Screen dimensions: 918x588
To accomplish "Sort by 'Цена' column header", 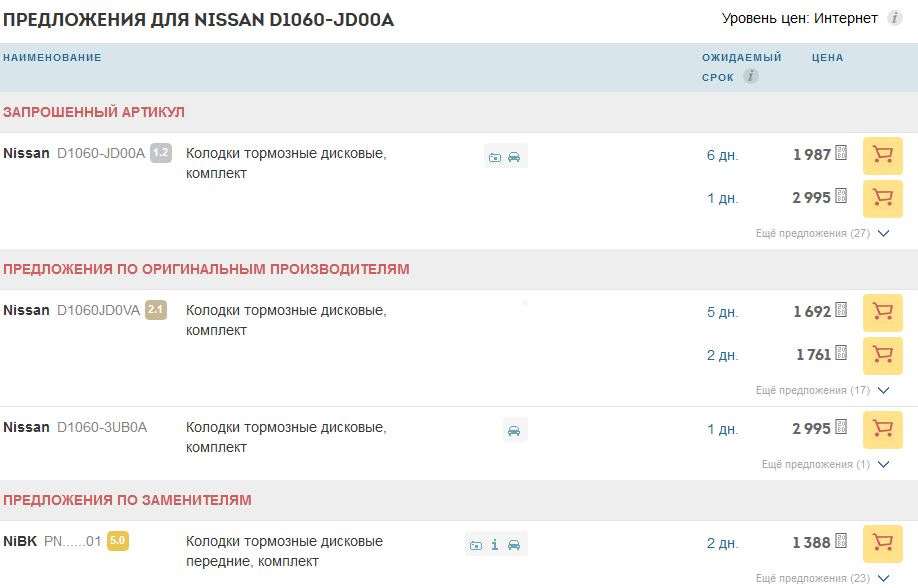I will 827,58.
